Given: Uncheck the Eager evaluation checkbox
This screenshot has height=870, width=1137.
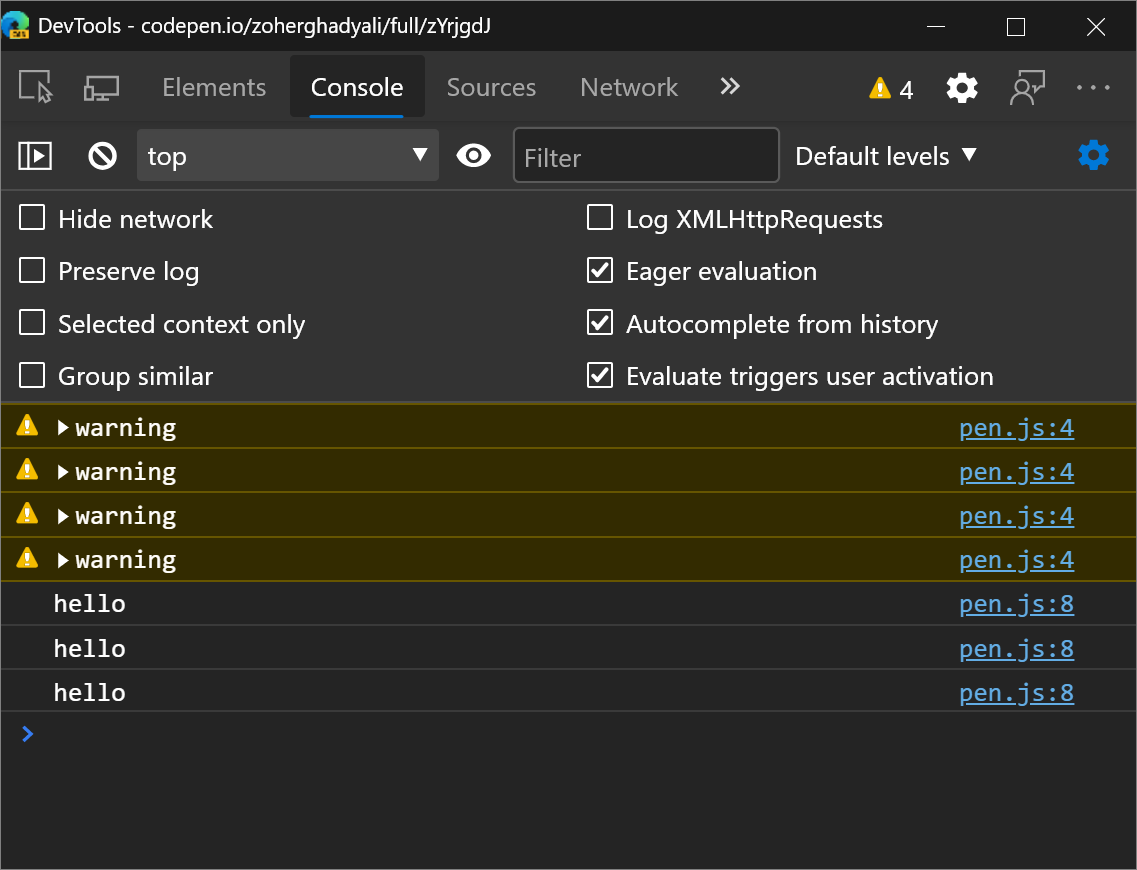Looking at the screenshot, I should 600,270.
